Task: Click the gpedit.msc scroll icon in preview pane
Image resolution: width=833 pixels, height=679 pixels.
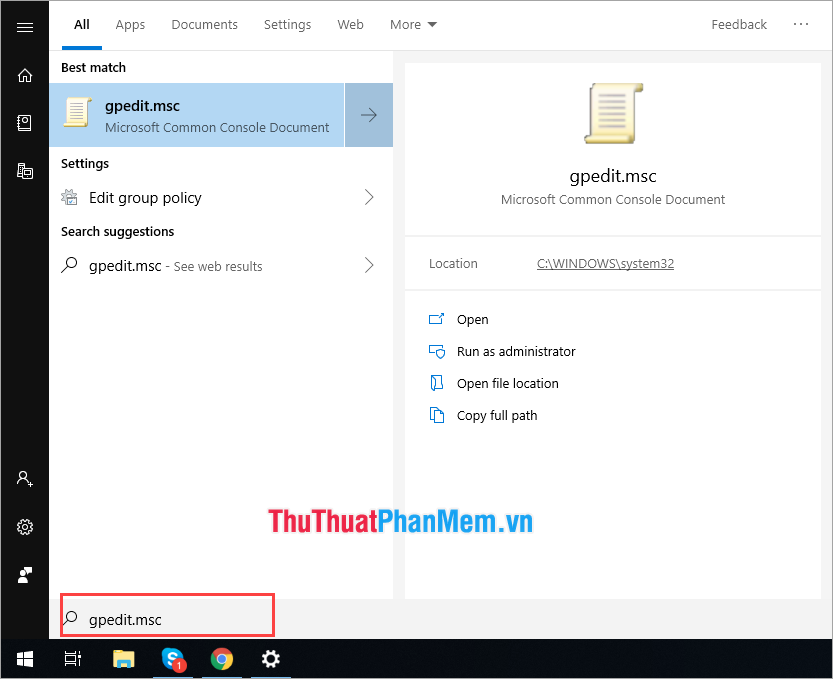Action: pyautogui.click(x=612, y=113)
